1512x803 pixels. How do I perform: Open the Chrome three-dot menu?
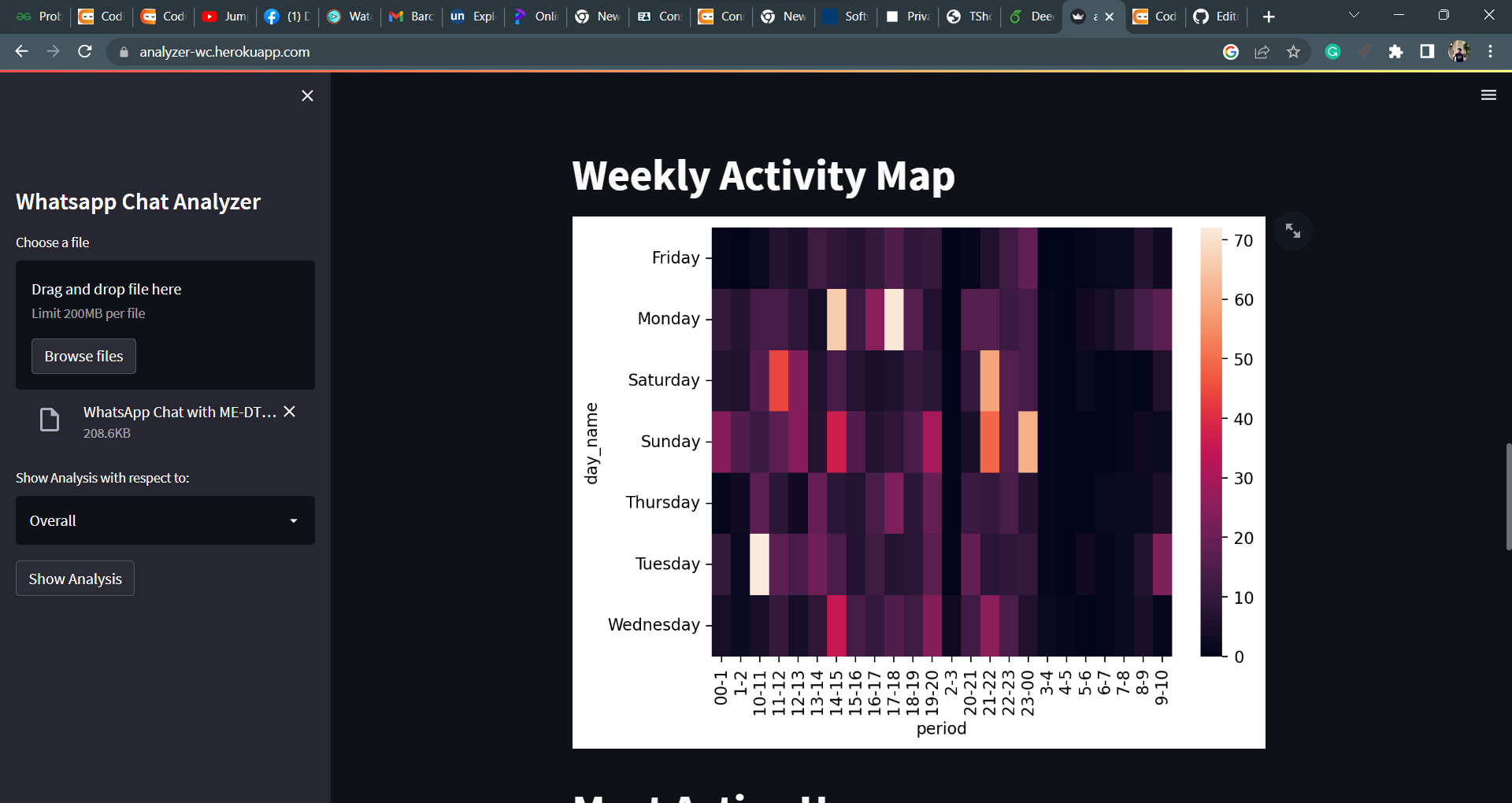tap(1491, 52)
